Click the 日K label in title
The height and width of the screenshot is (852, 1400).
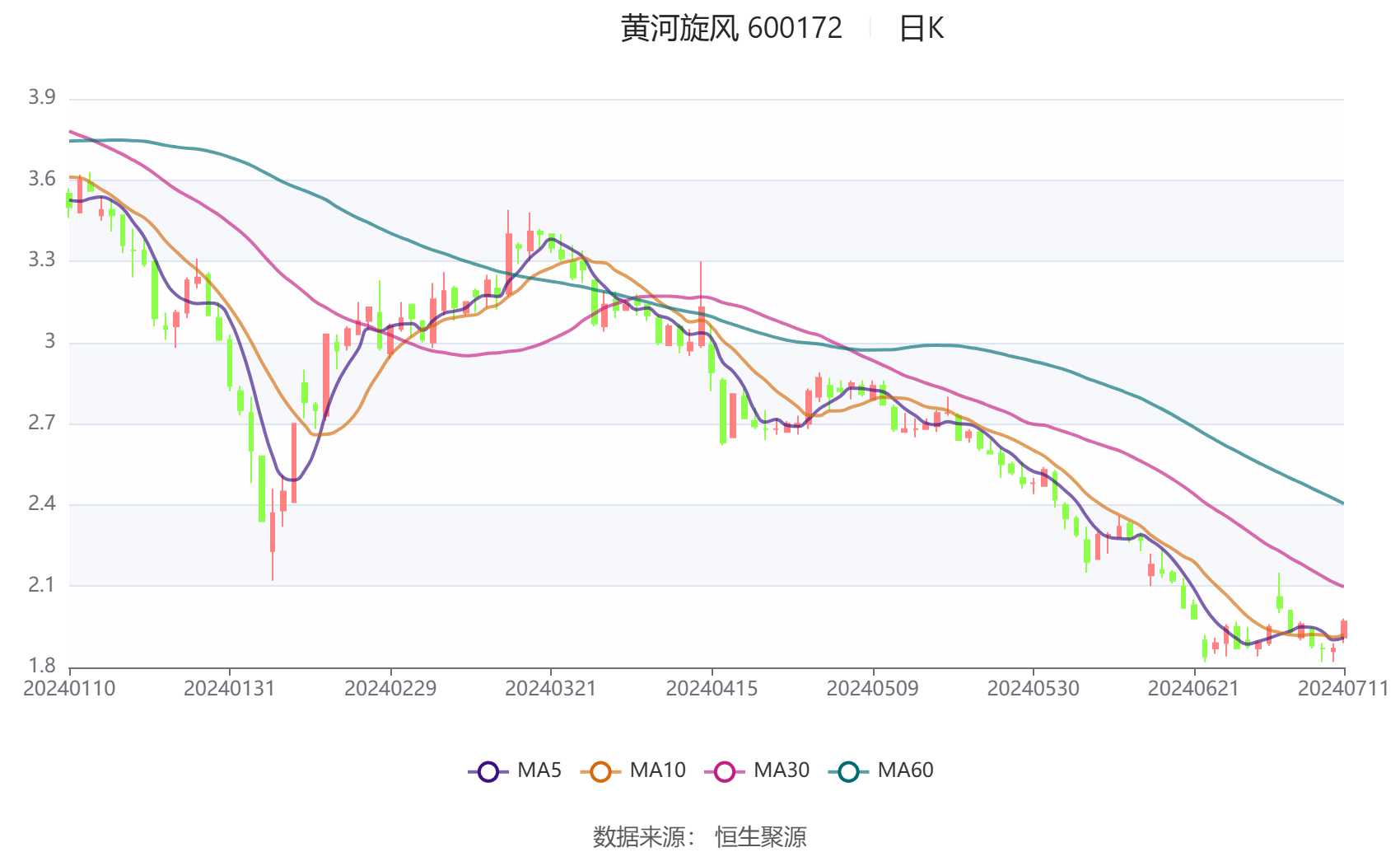(921, 29)
